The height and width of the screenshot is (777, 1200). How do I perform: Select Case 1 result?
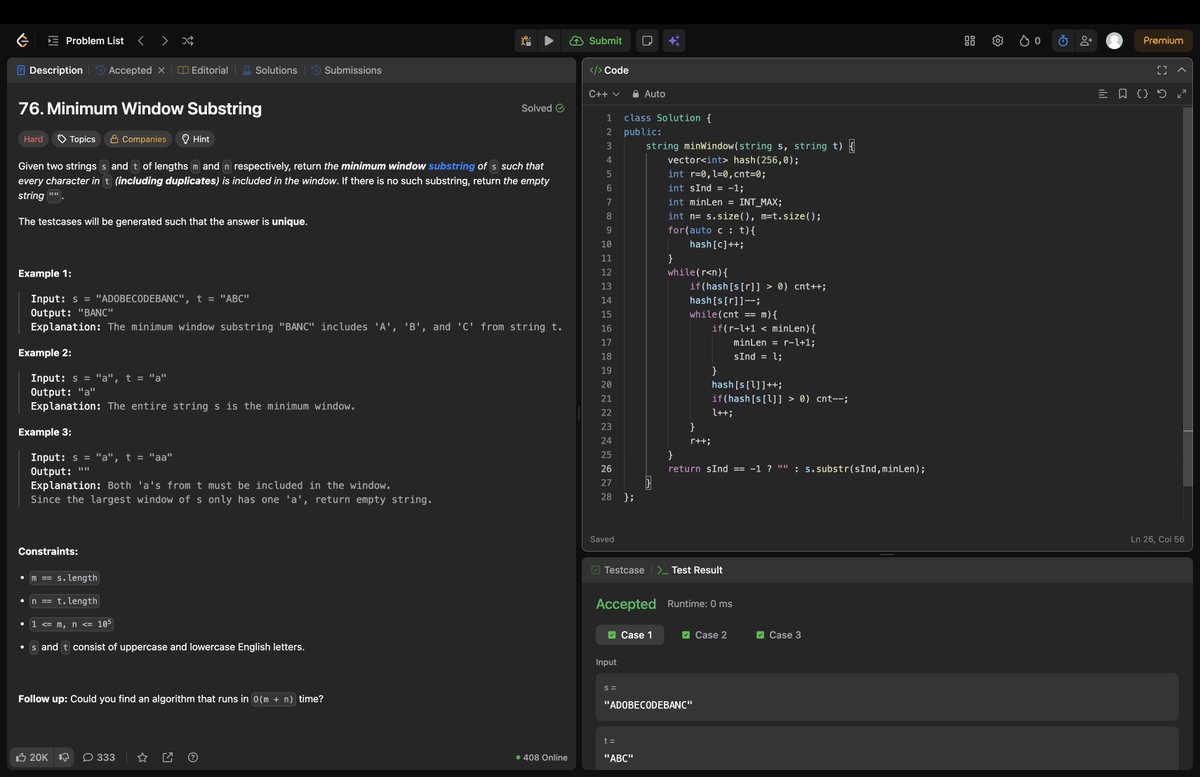tap(630, 635)
